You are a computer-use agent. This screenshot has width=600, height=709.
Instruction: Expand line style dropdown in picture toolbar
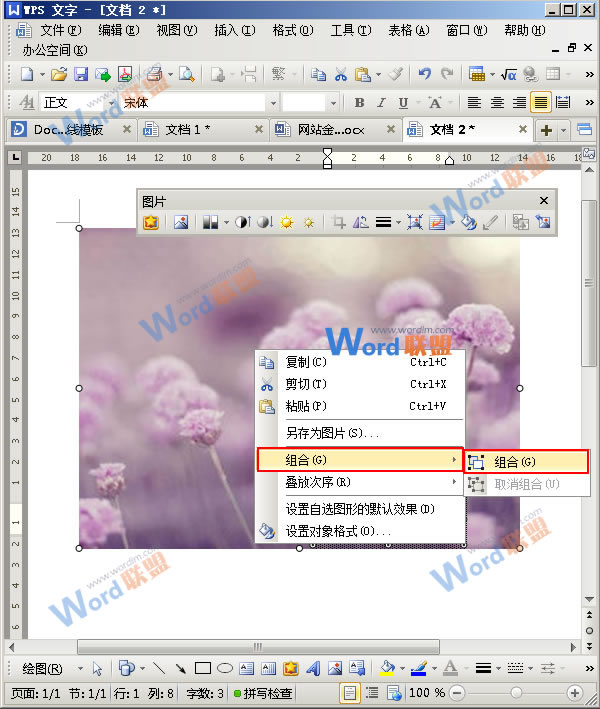(x=398, y=222)
